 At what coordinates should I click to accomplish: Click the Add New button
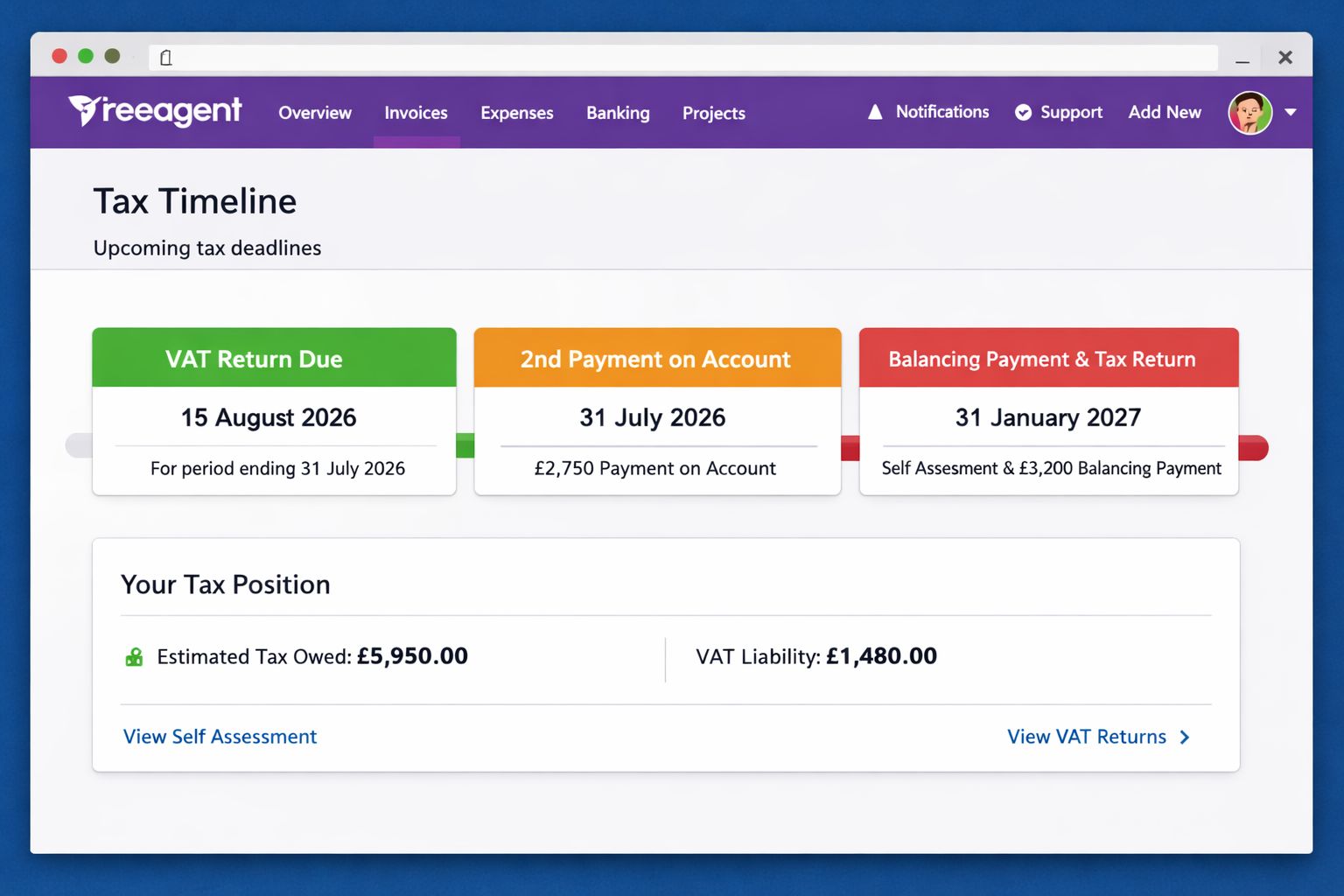[1165, 112]
